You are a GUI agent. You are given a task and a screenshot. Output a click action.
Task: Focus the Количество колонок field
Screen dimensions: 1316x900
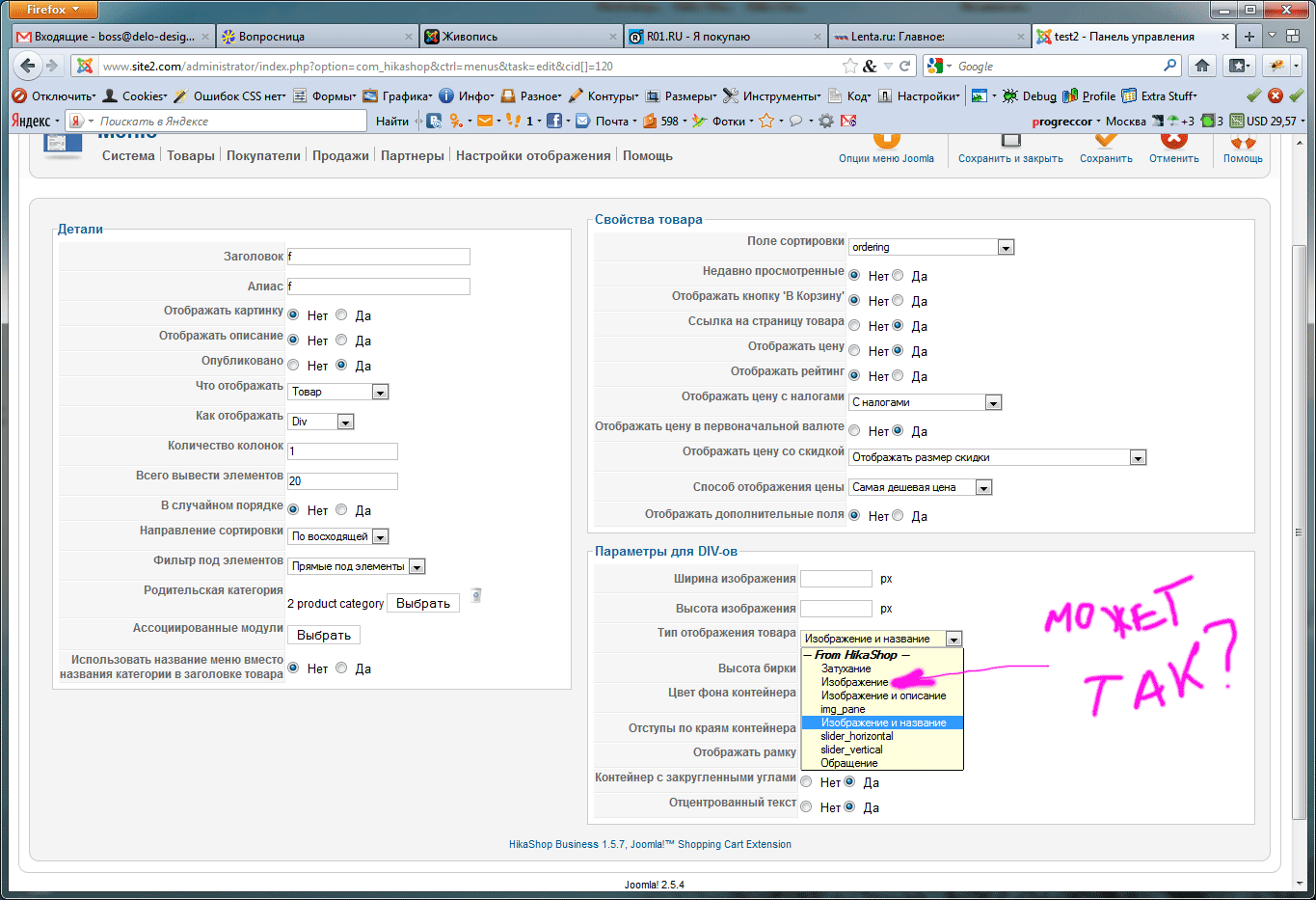[342, 451]
